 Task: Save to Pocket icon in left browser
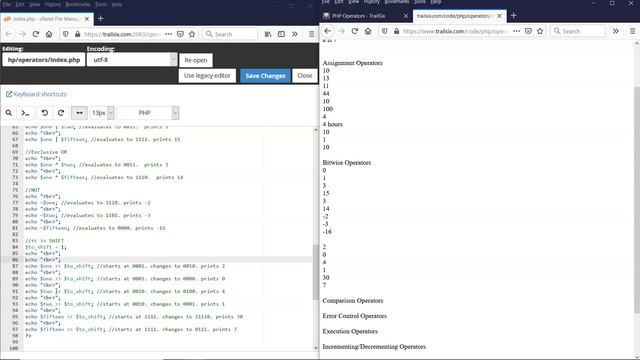[180, 34]
